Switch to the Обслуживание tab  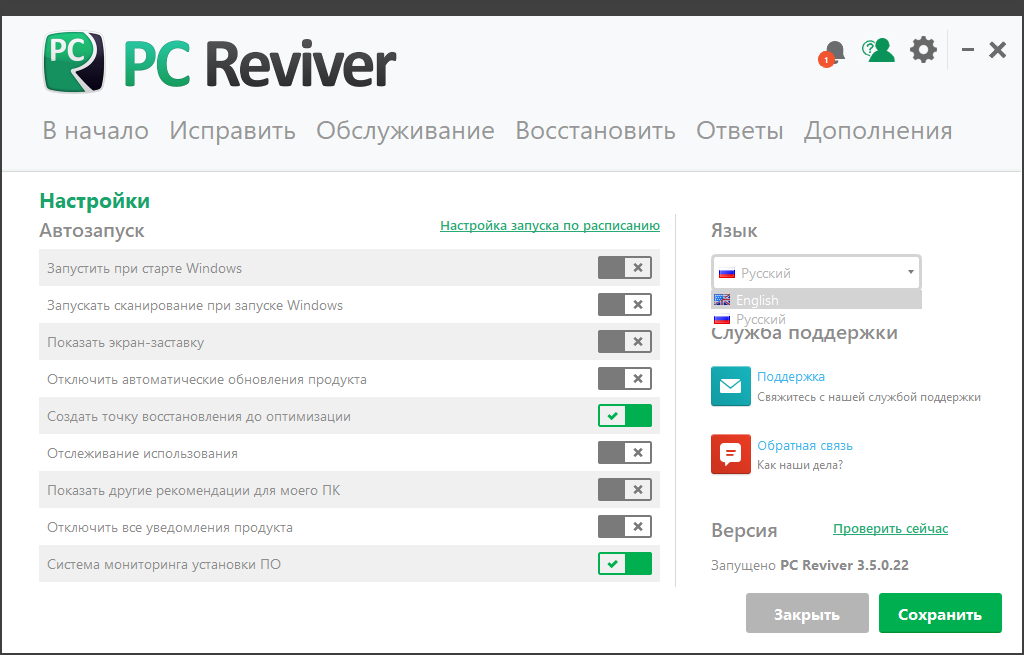(x=406, y=131)
